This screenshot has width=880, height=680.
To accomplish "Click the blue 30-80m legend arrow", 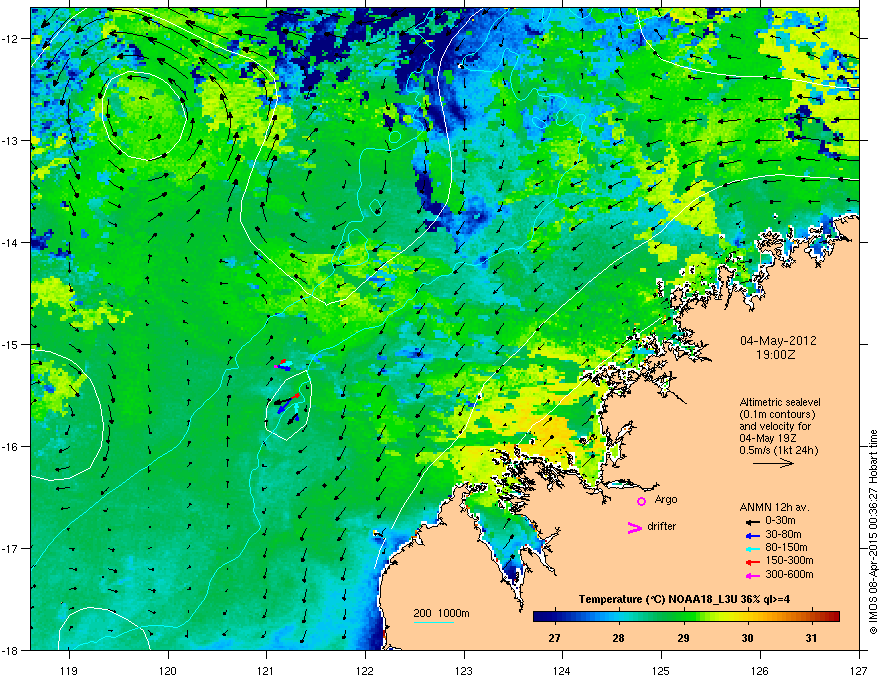I will click(x=751, y=535).
